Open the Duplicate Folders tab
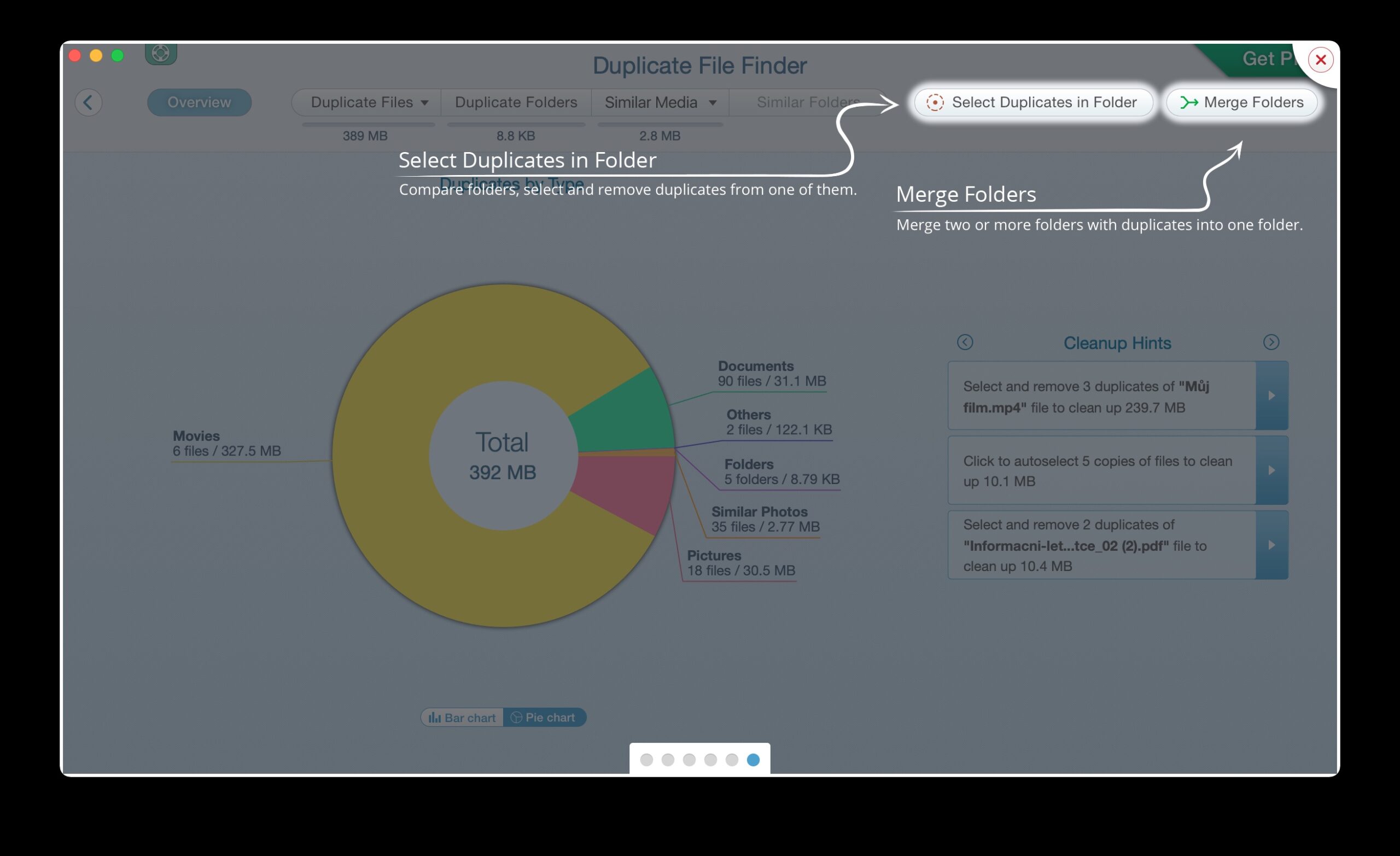1400x856 pixels. pyautogui.click(x=515, y=102)
